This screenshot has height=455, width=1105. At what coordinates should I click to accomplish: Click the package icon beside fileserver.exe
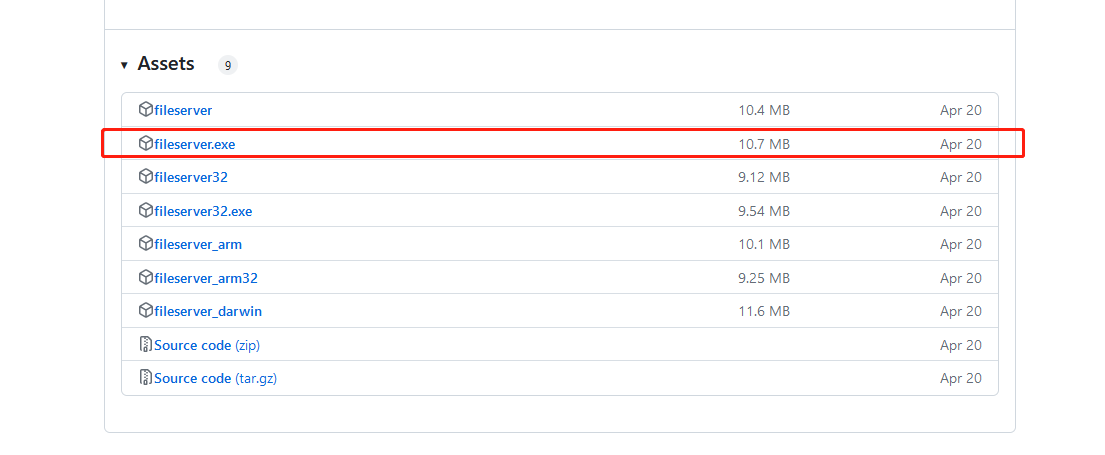point(146,144)
